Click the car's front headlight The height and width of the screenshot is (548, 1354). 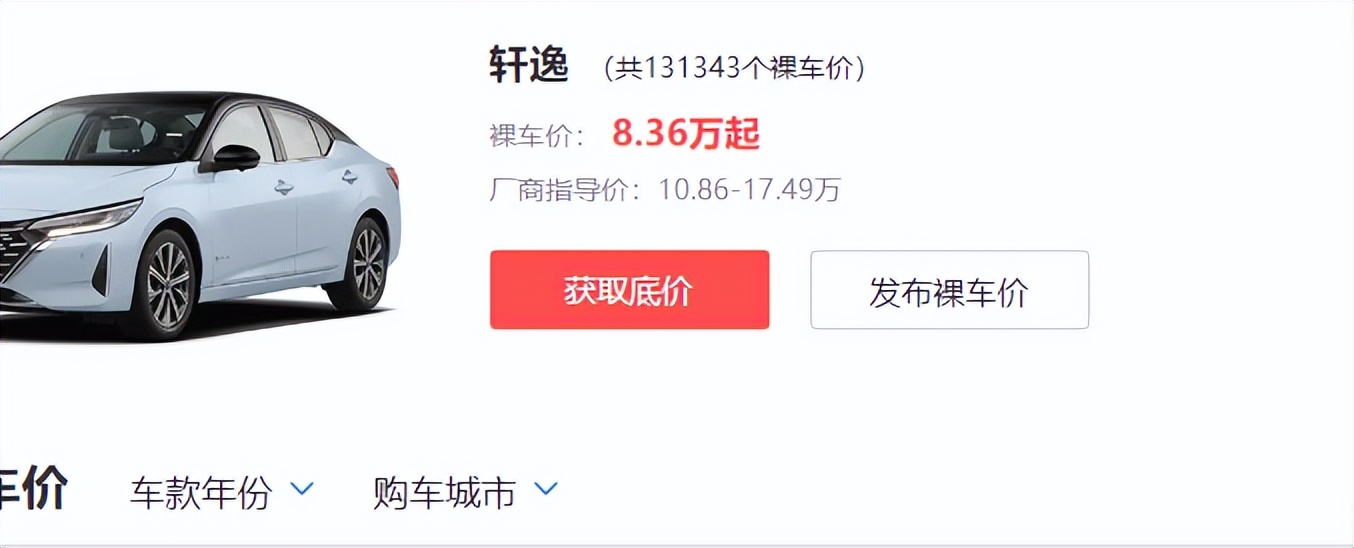90,218
